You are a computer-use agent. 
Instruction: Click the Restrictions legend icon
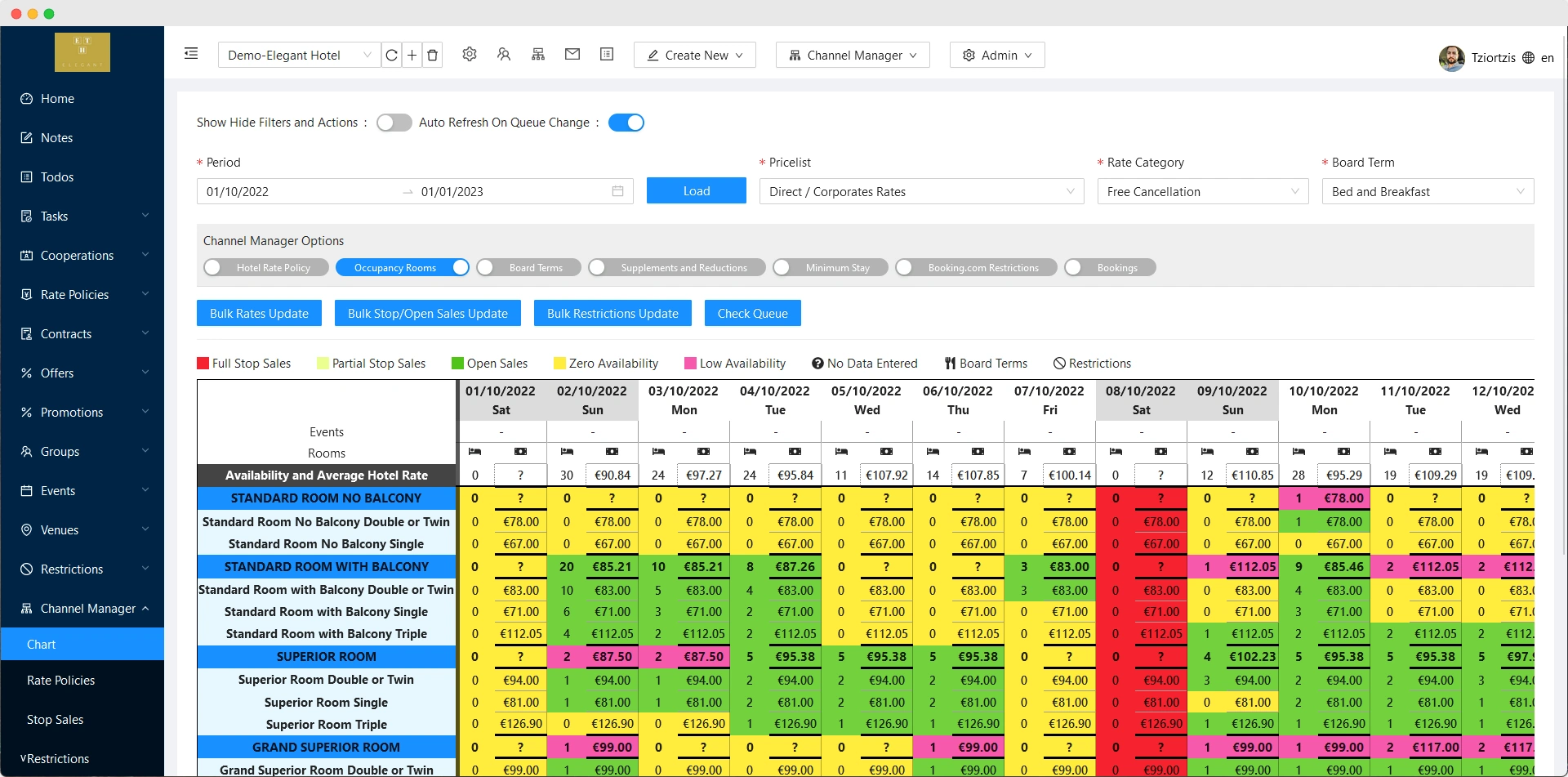pyautogui.click(x=1059, y=363)
